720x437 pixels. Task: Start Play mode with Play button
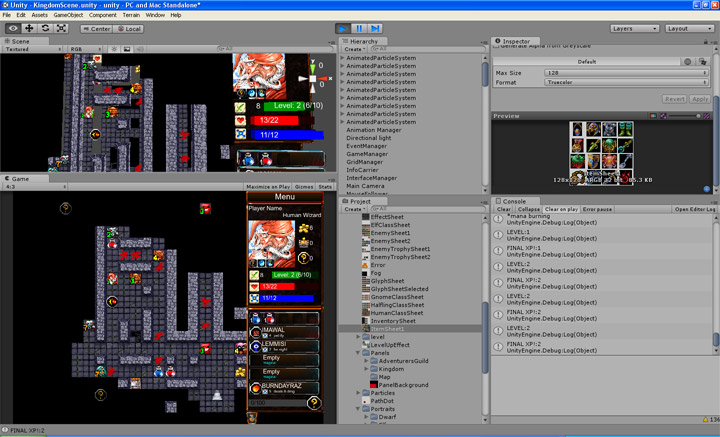click(343, 28)
